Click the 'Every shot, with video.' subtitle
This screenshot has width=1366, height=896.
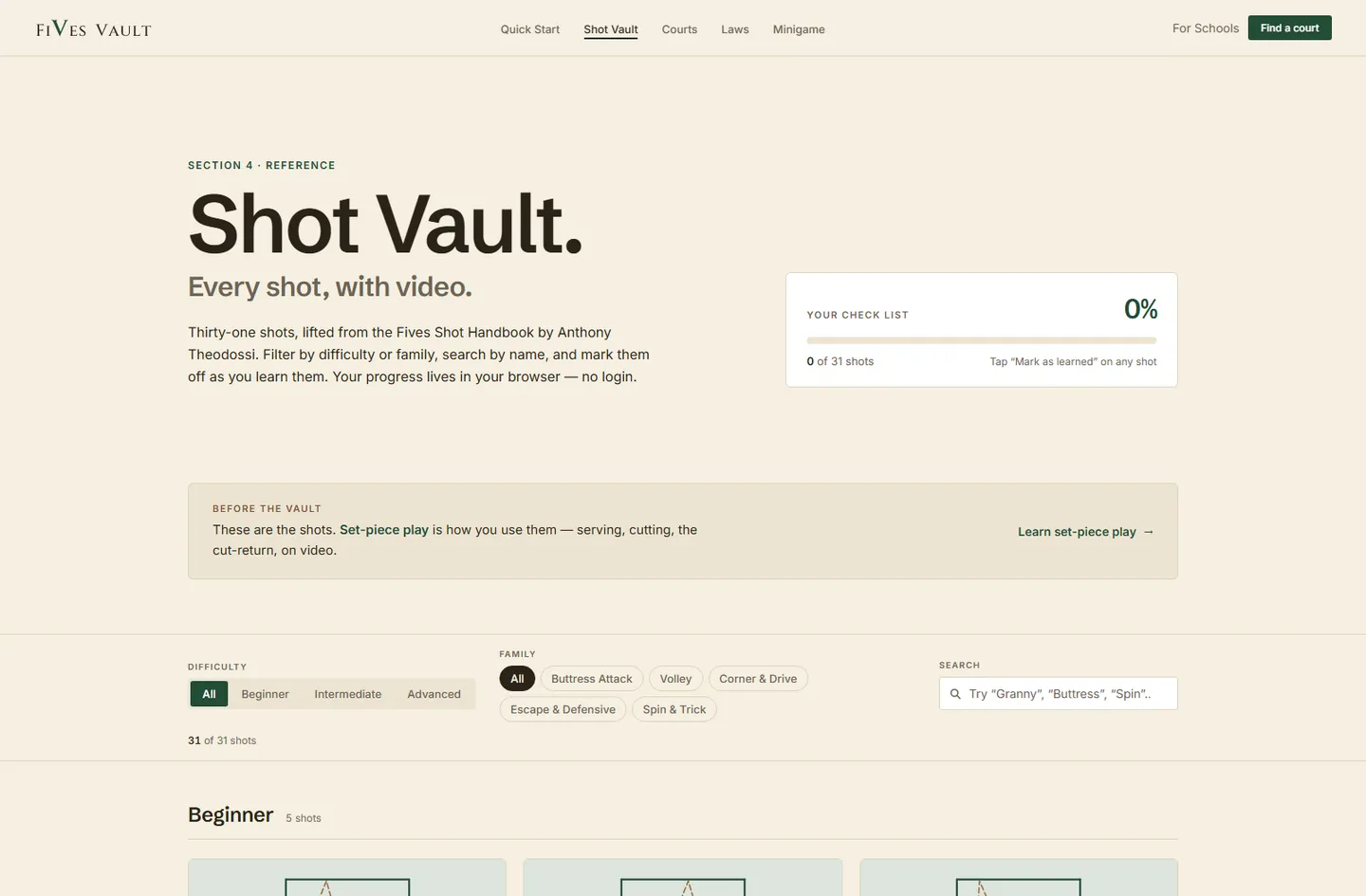tap(330, 286)
